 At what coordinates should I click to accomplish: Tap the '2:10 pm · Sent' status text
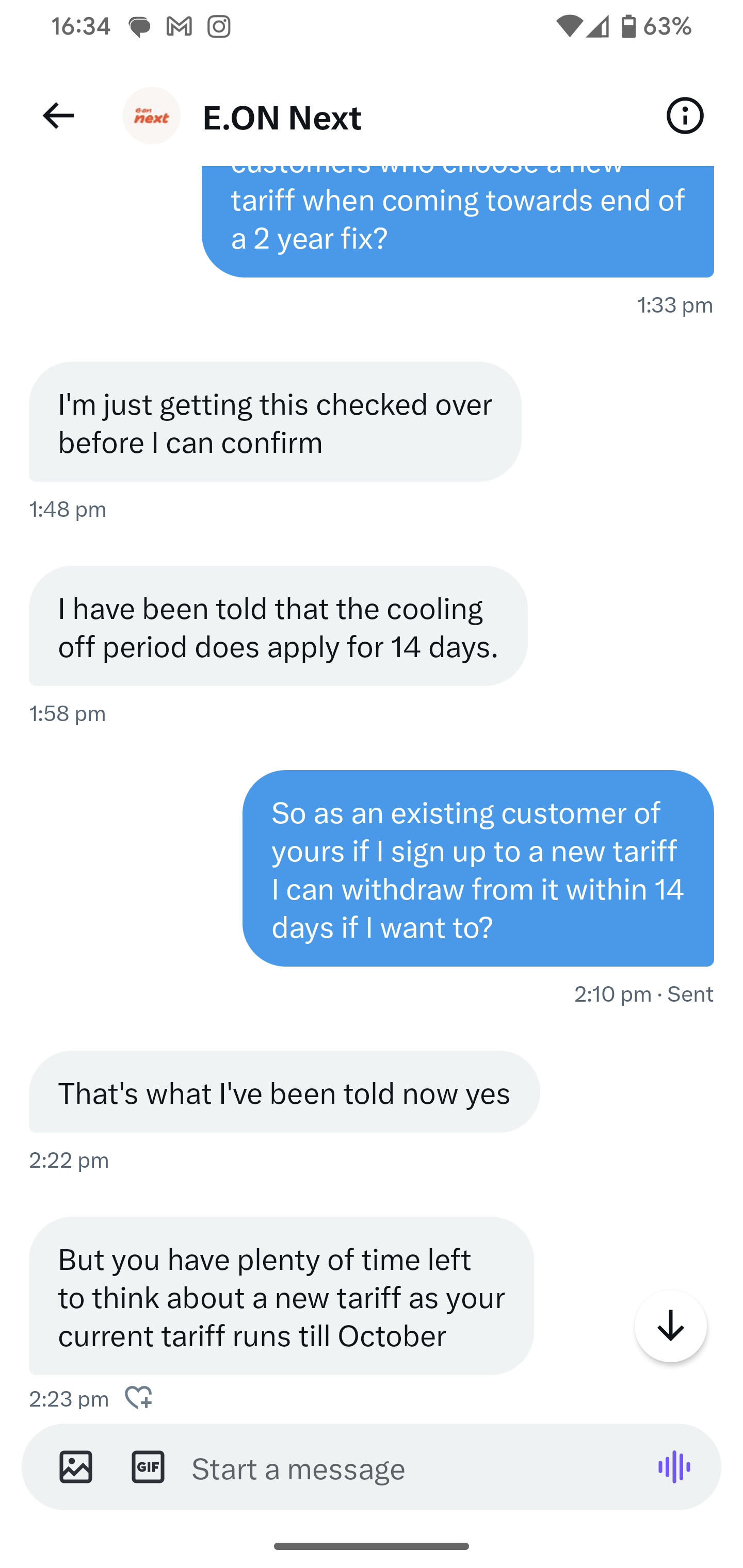coord(643,994)
